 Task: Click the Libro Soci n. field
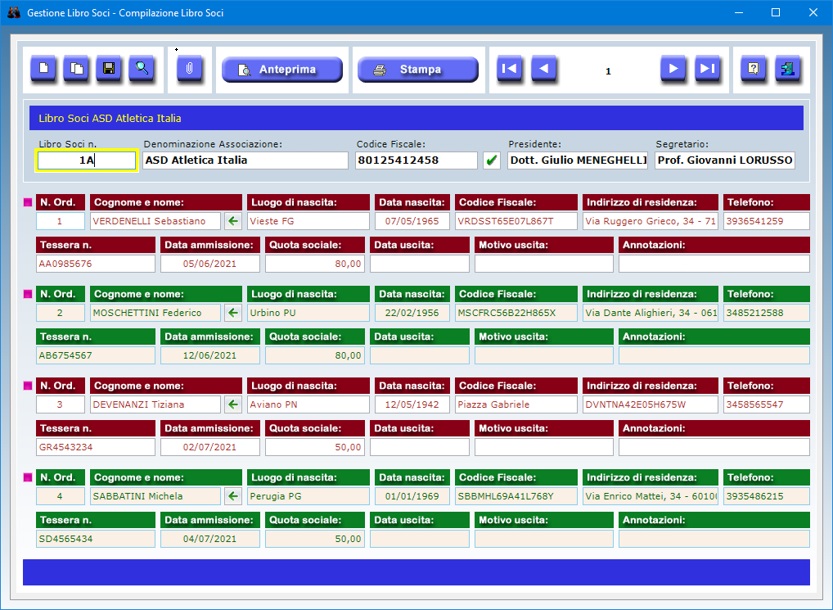pos(87,160)
